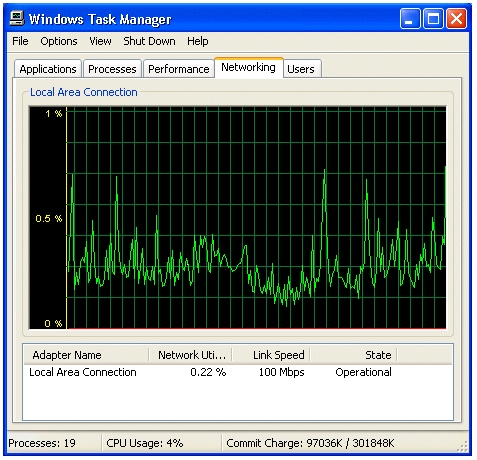Sort by State column header

[x=353, y=355]
